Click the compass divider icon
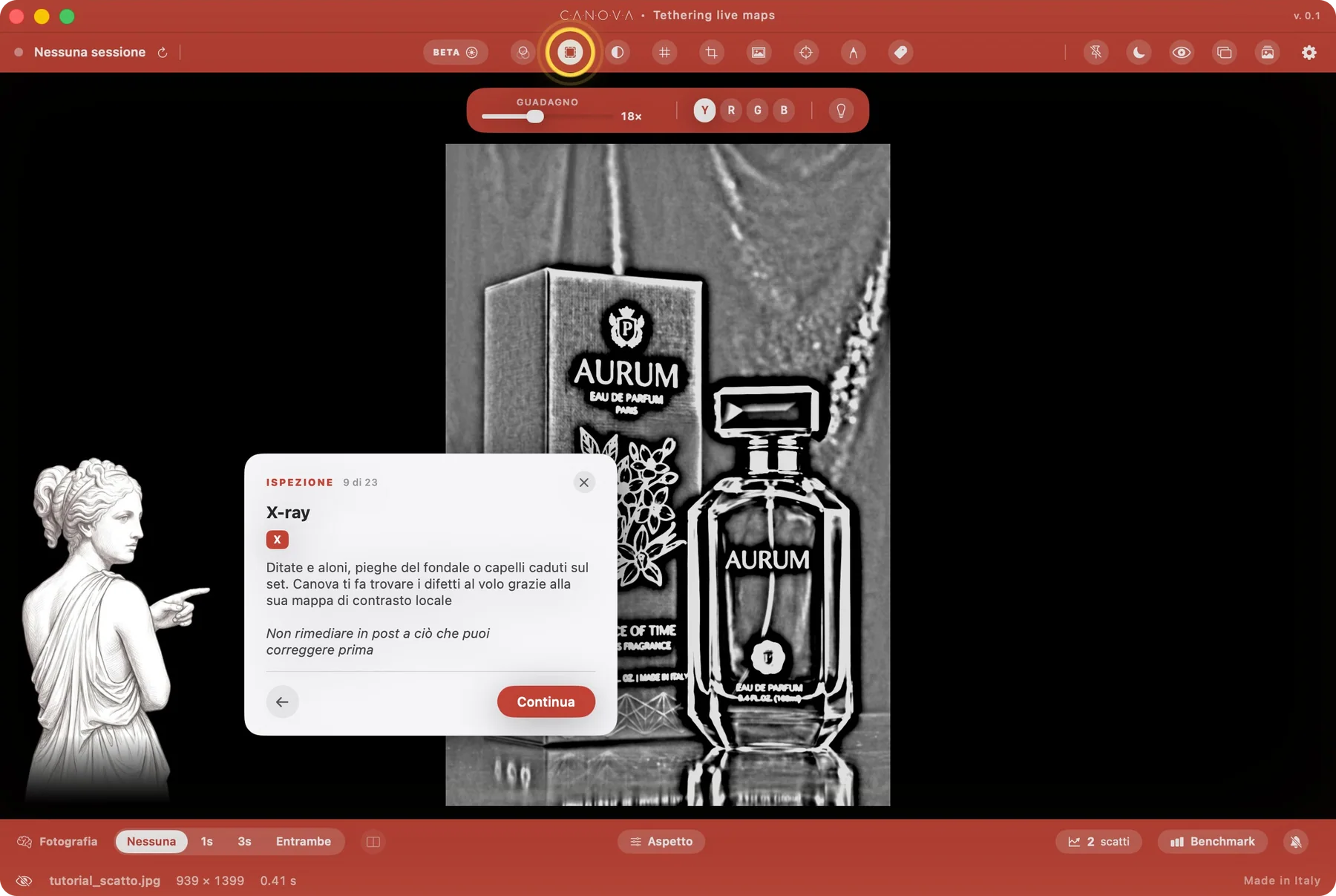The image size is (1336, 896). pyautogui.click(x=854, y=52)
